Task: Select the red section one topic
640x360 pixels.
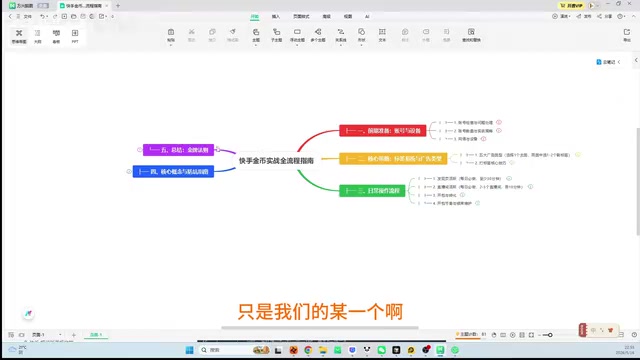Action: 382,131
